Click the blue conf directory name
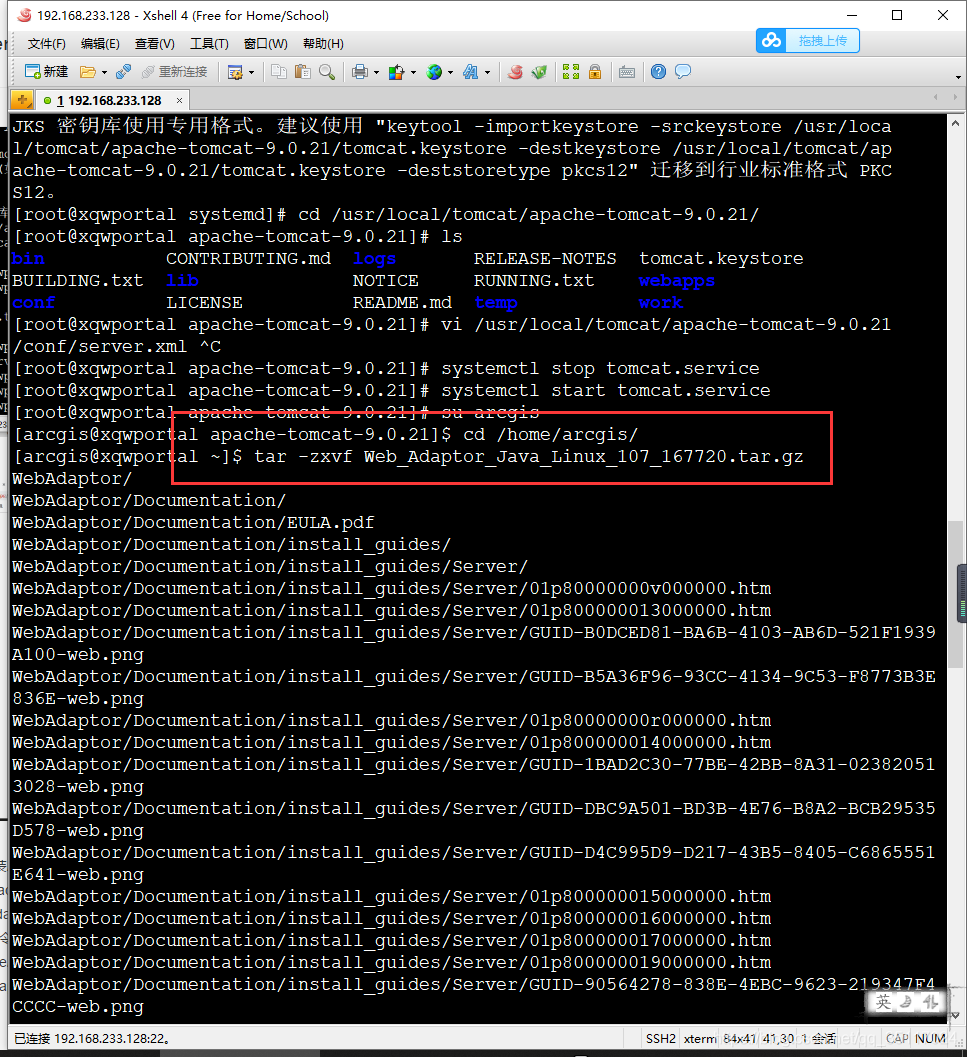 tap(33, 303)
